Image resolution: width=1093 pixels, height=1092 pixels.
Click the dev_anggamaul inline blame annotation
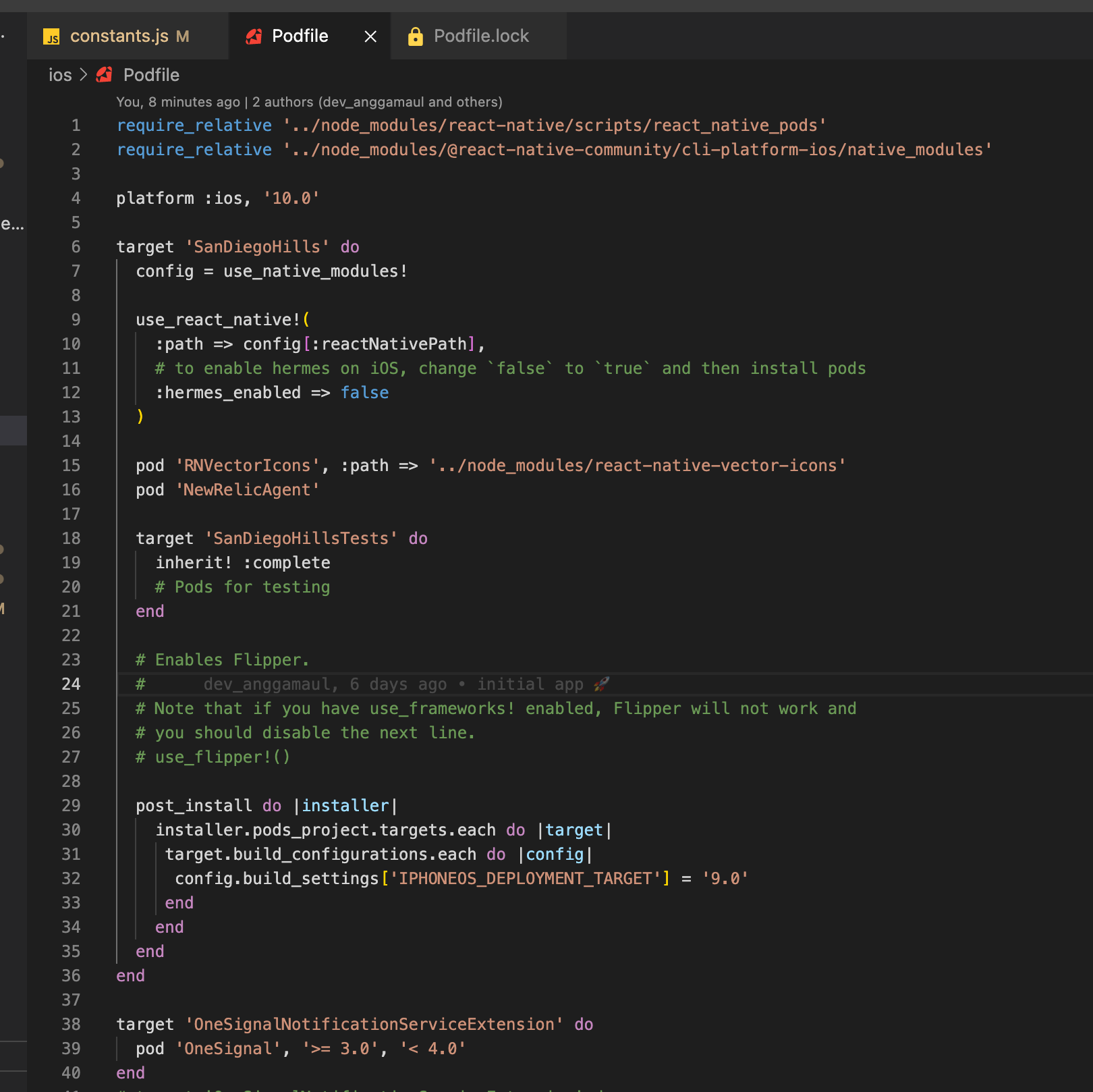[268, 684]
